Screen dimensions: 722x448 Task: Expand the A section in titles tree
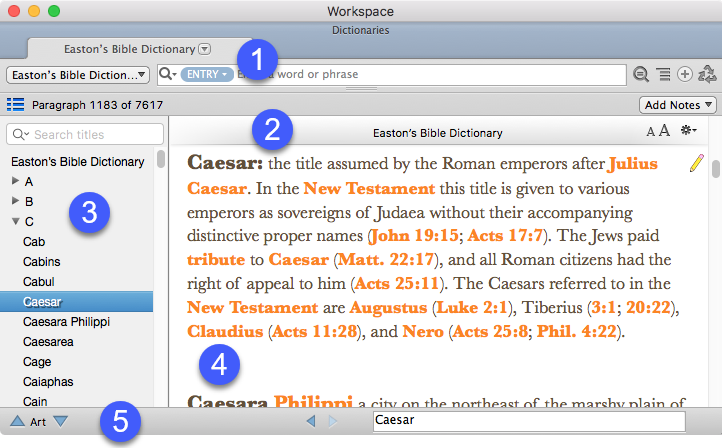15,182
